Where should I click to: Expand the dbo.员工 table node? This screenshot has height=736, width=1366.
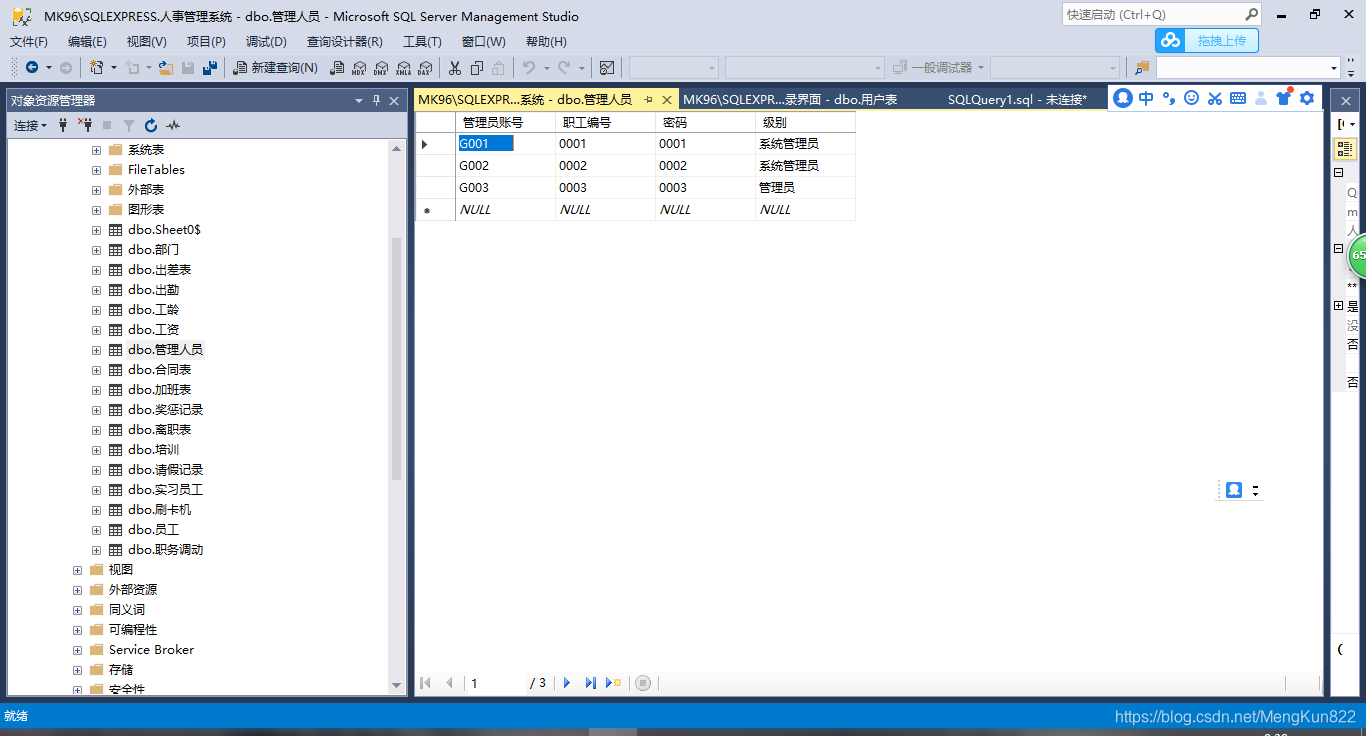(97, 530)
